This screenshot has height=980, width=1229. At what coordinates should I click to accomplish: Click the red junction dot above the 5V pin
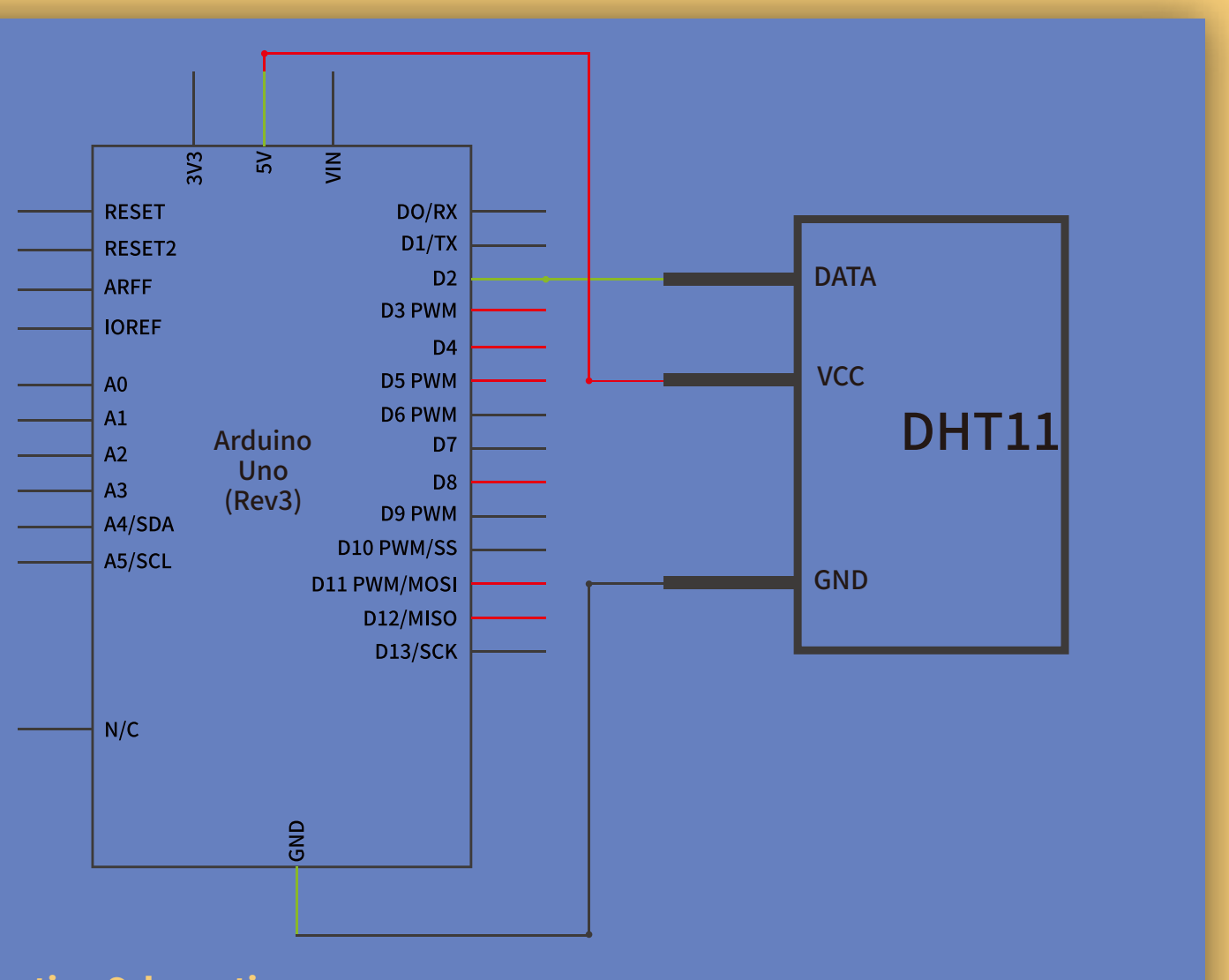pos(264,54)
